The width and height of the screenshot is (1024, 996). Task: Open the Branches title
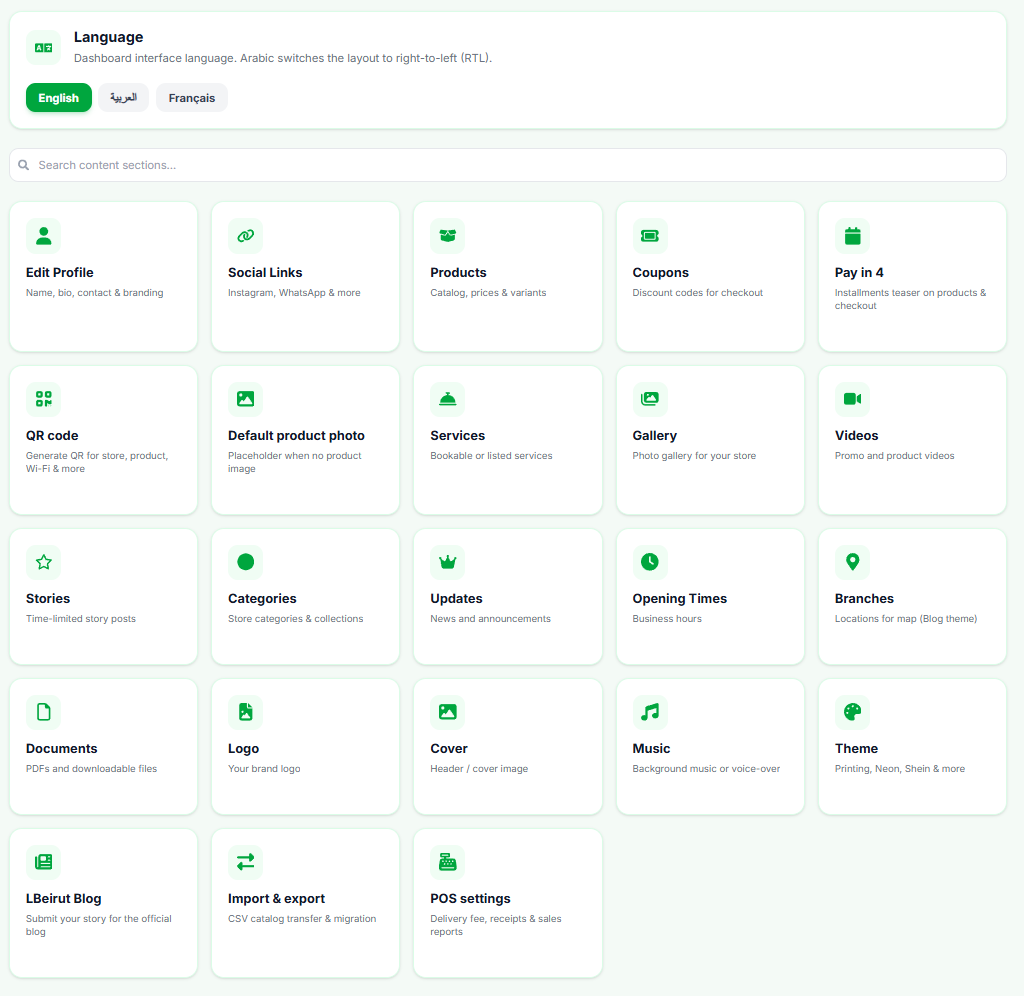[864, 598]
